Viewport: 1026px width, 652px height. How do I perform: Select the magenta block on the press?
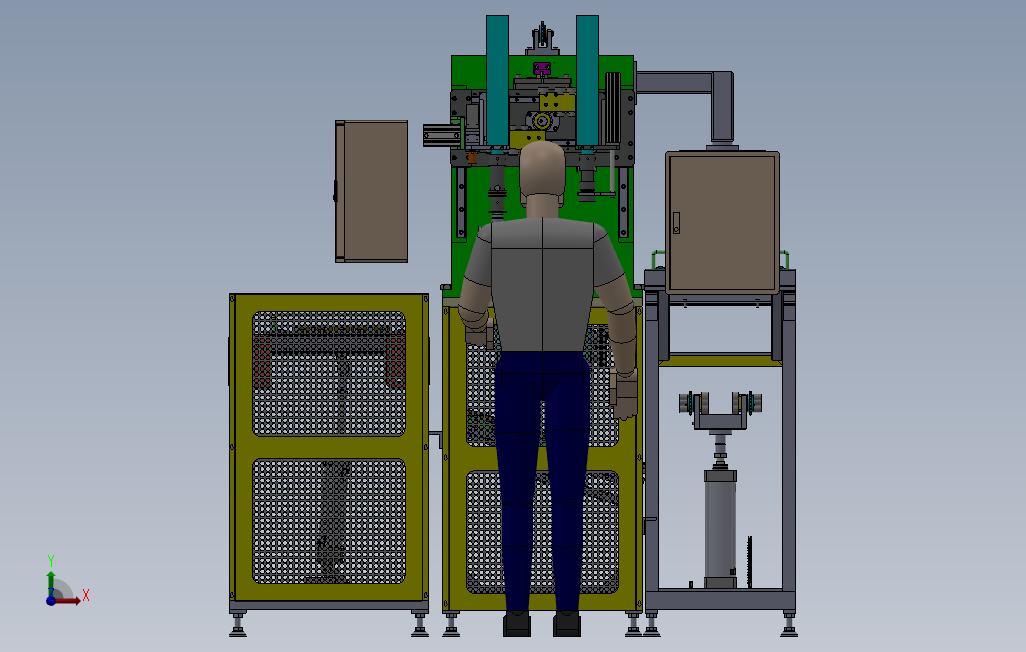(x=542, y=68)
